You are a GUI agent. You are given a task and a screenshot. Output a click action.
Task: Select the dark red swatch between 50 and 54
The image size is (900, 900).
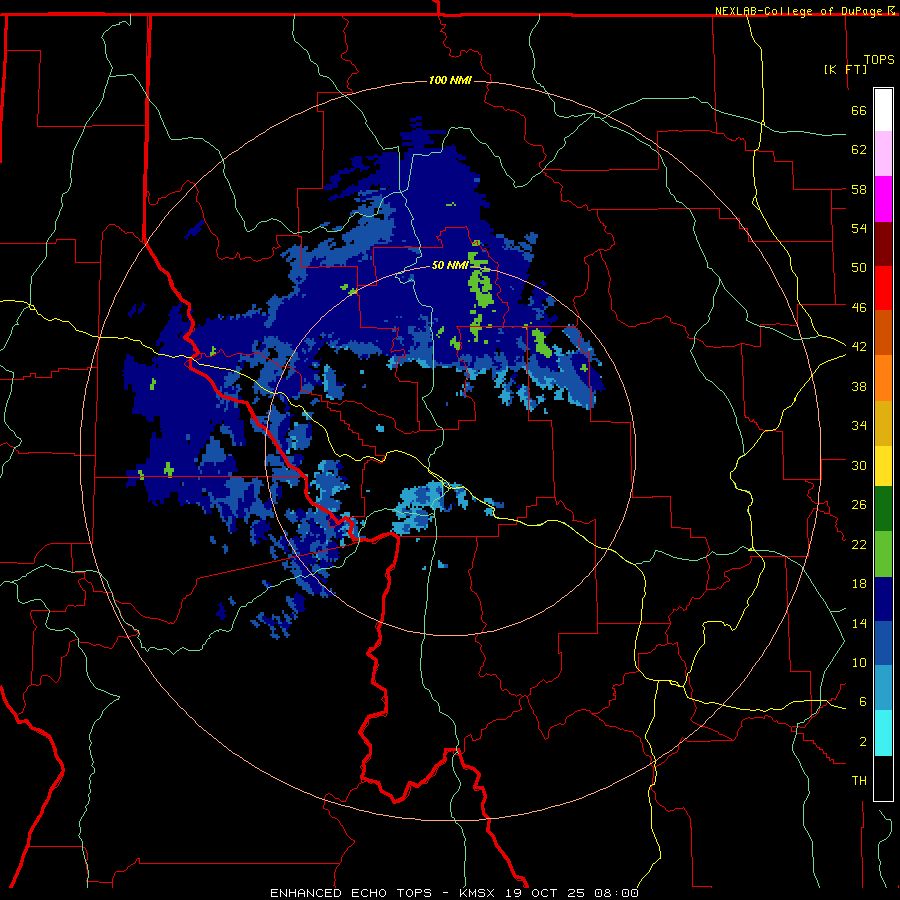coord(883,244)
